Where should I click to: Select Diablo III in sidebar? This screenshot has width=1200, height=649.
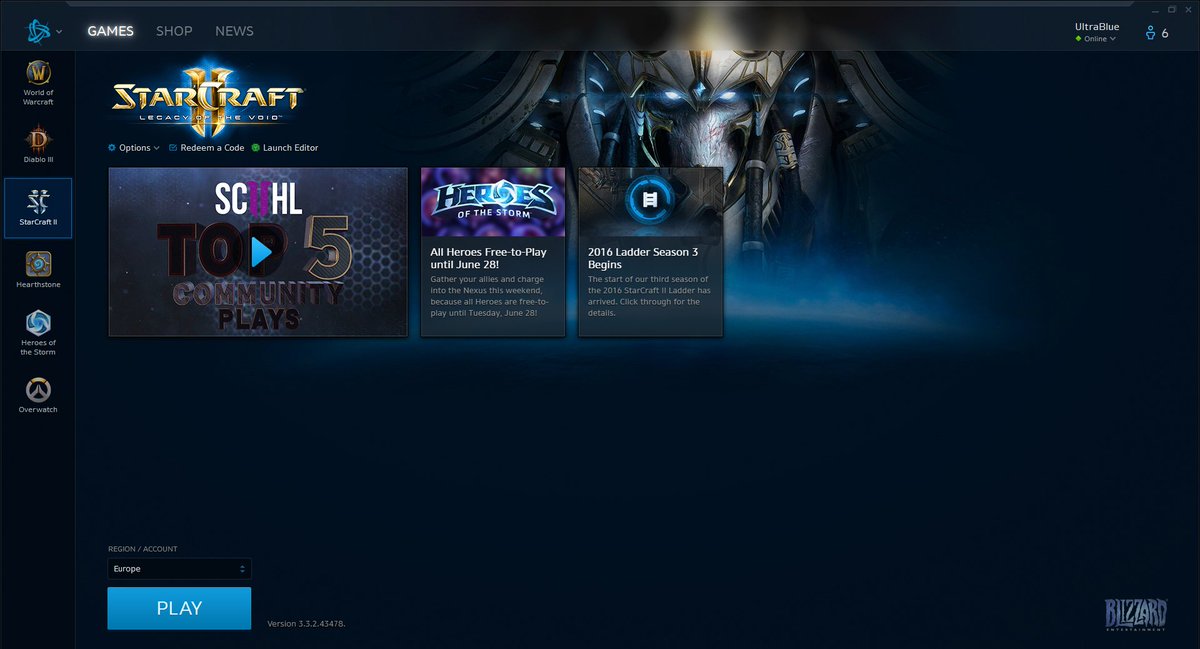pyautogui.click(x=38, y=143)
